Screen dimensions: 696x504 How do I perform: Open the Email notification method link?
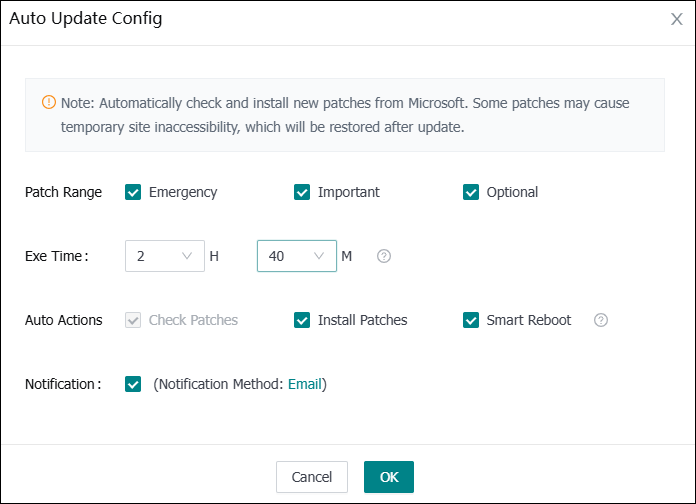click(305, 384)
